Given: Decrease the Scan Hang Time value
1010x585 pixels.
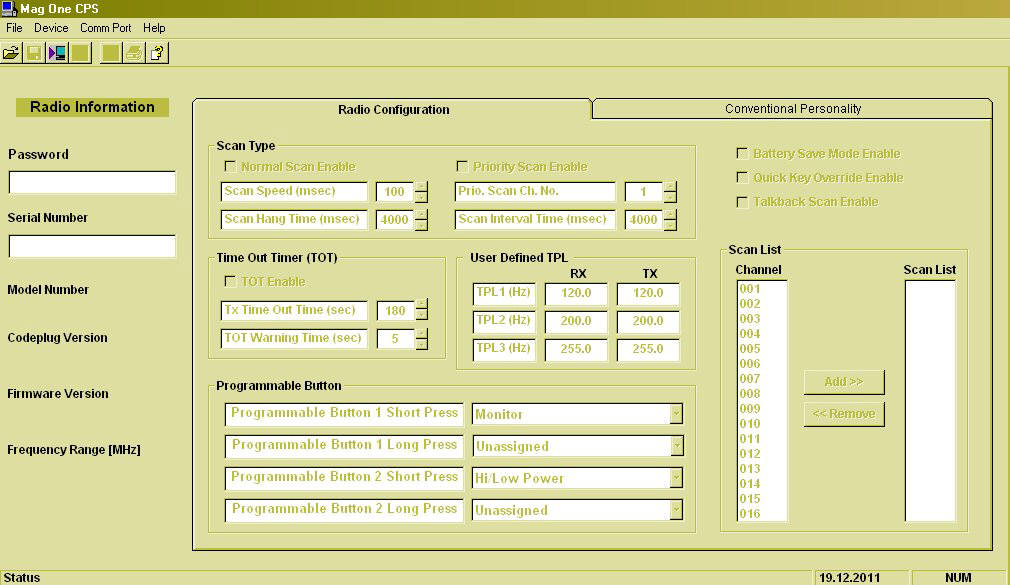Looking at the screenshot, I should coord(421,225).
